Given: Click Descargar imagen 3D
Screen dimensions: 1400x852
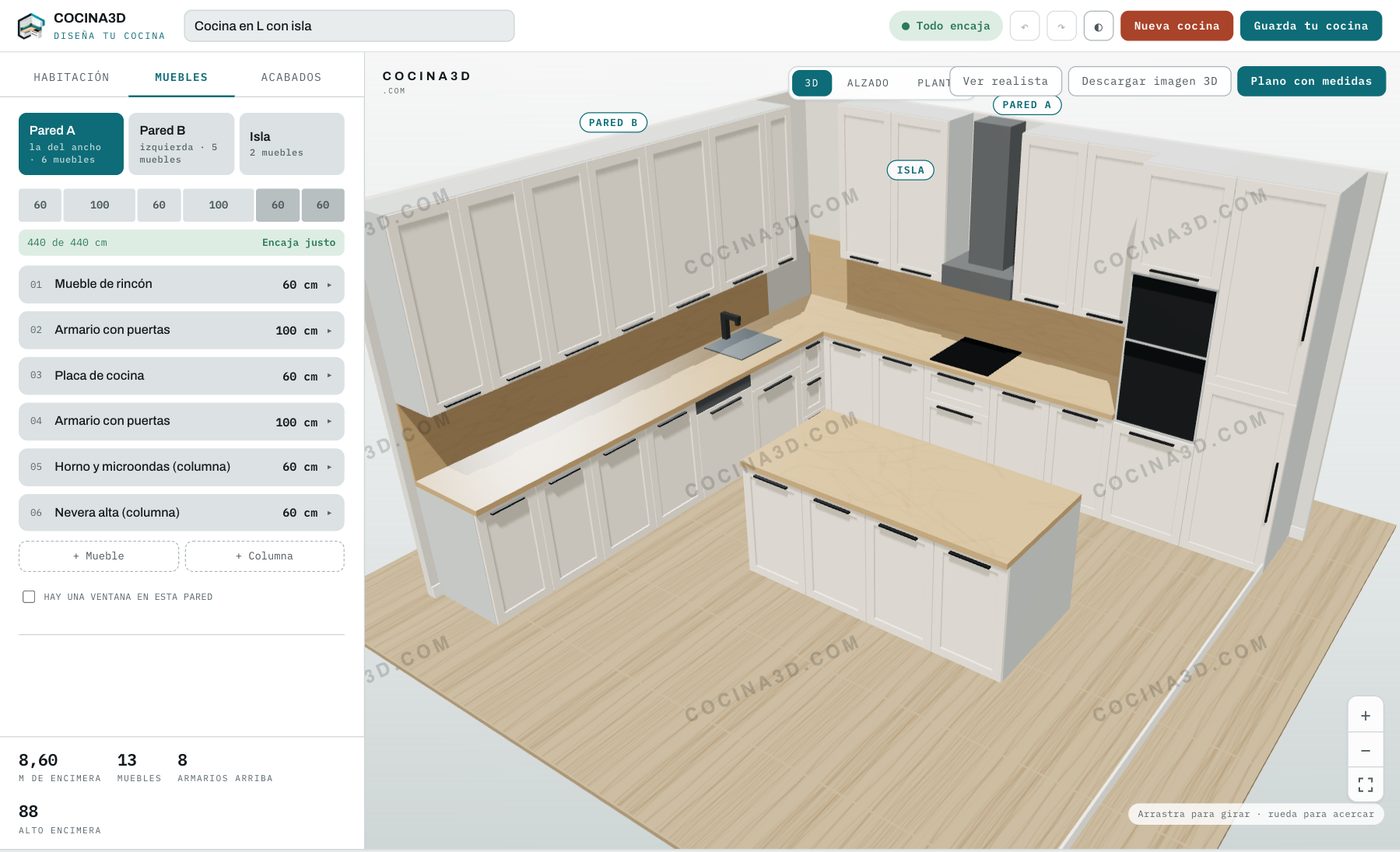Looking at the screenshot, I should click(1149, 81).
